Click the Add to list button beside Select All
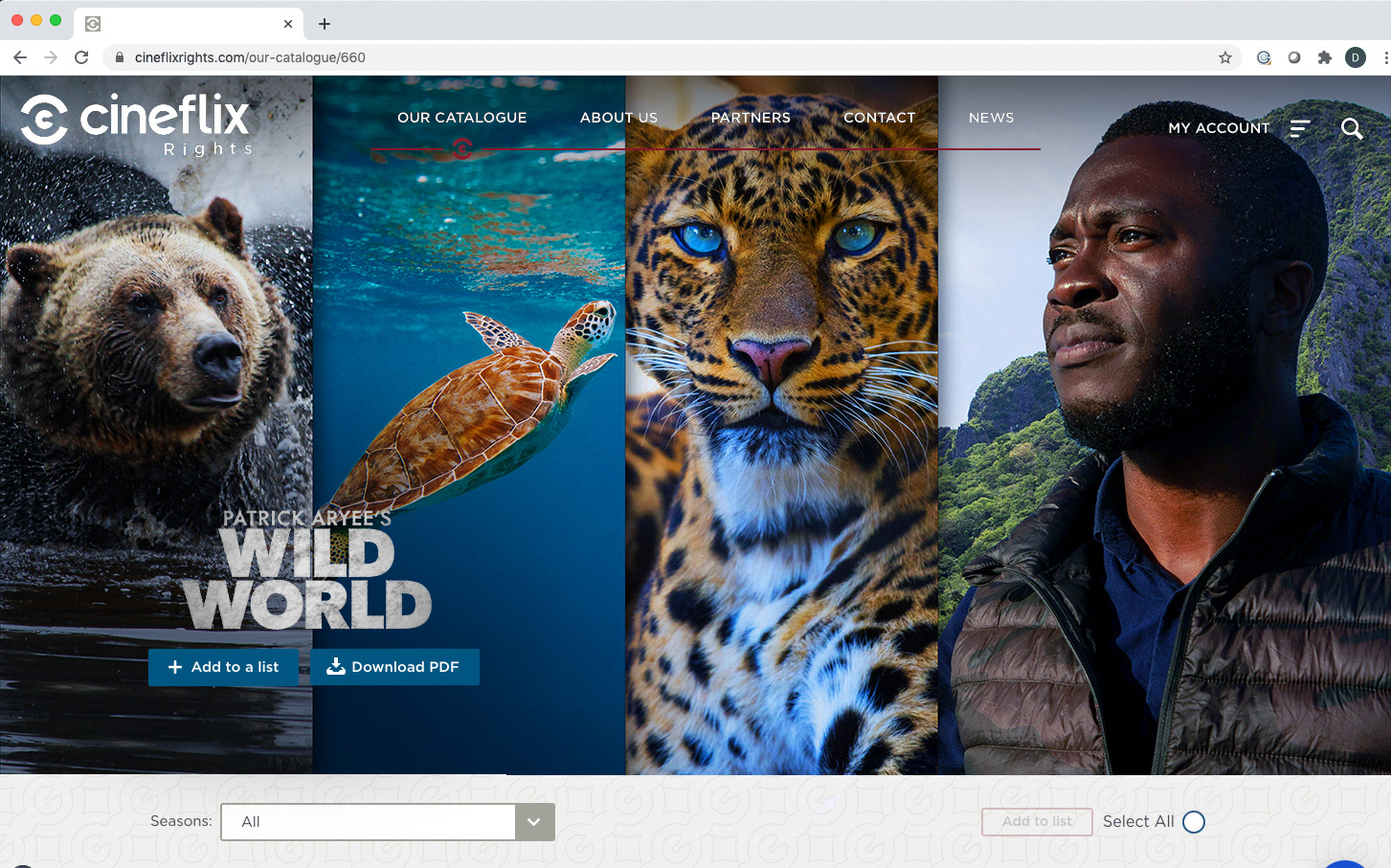Image resolution: width=1391 pixels, height=868 pixels. [1037, 822]
